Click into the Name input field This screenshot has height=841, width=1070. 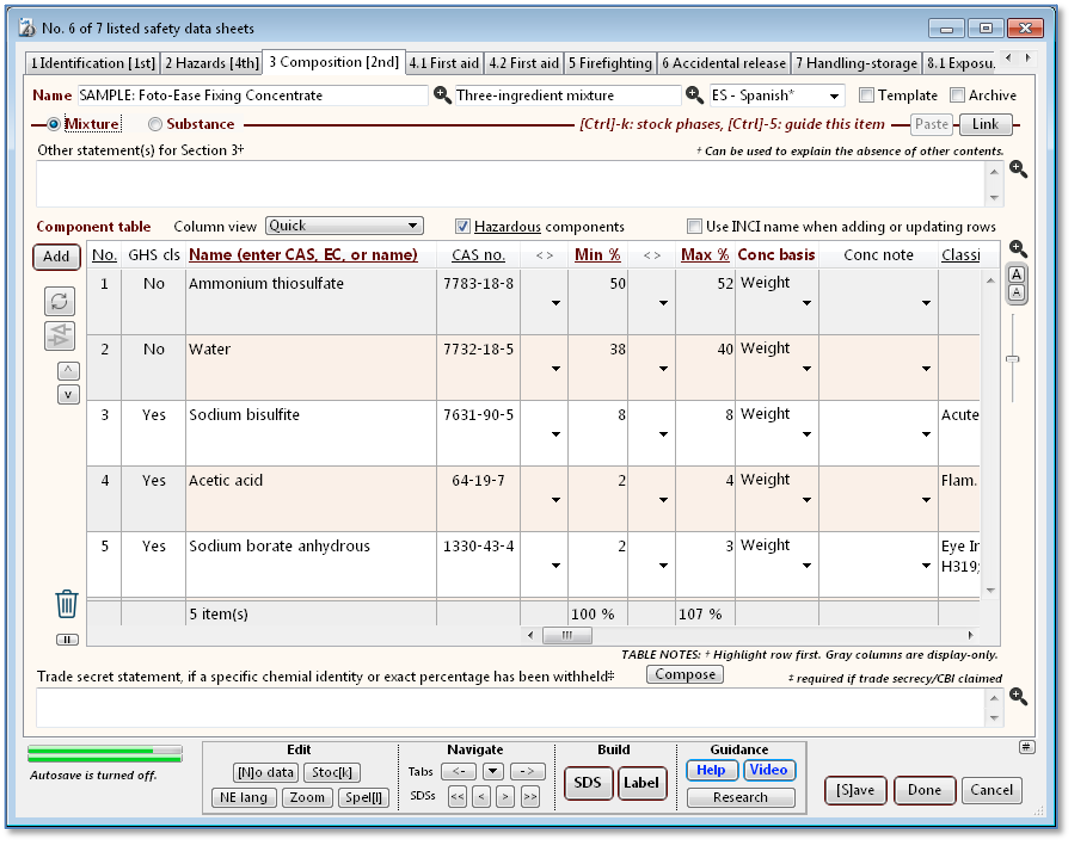[x=252, y=96]
